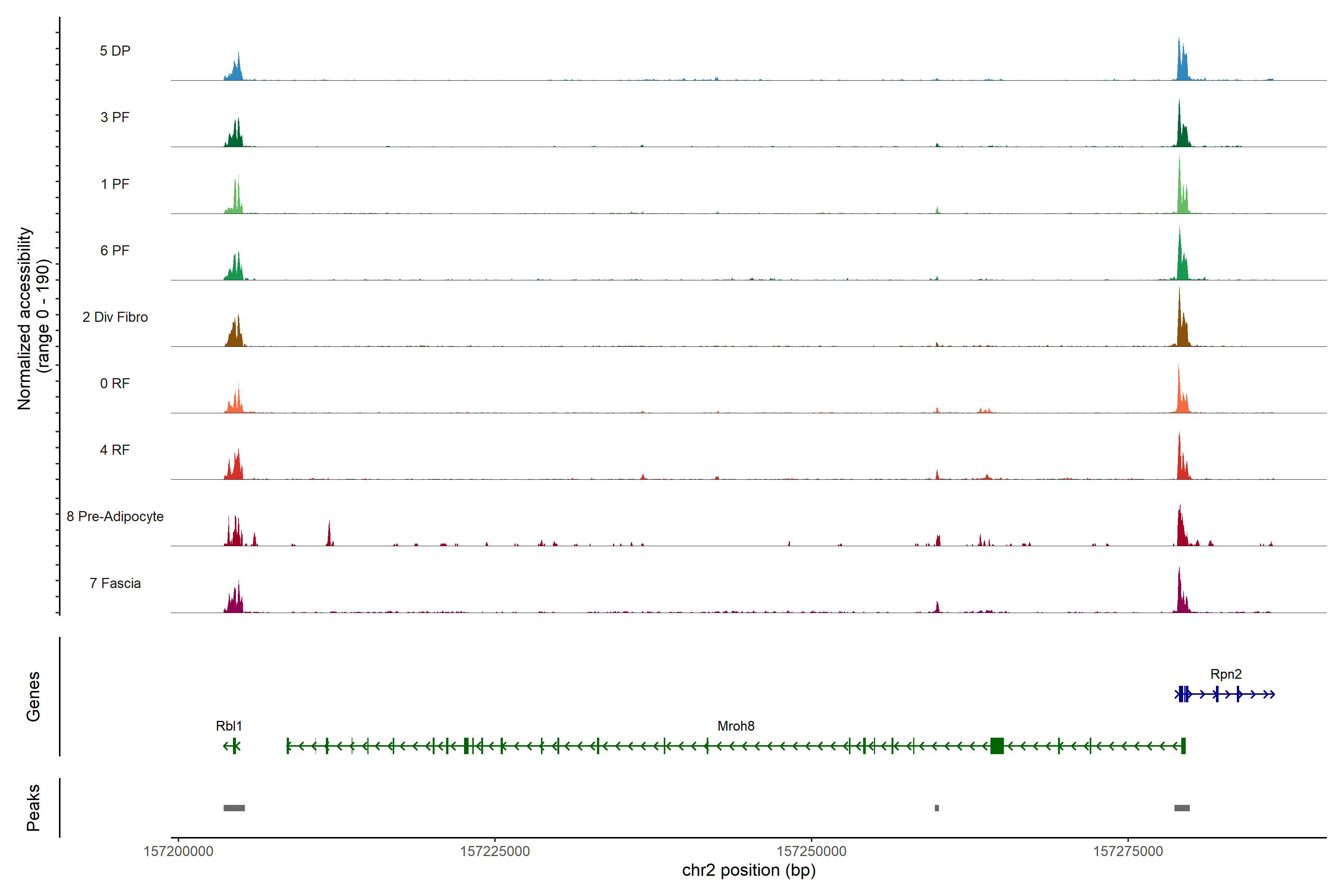
Task: Click the 7 Fascia track label
Action: 115,584
